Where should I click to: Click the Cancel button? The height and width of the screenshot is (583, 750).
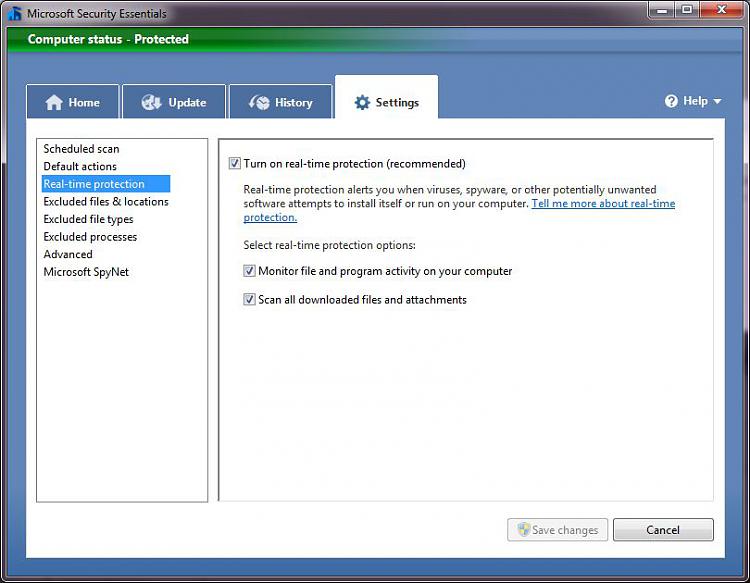point(663,529)
